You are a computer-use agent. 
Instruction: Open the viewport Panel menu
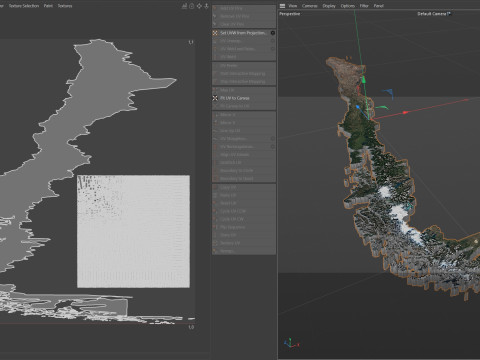click(379, 6)
